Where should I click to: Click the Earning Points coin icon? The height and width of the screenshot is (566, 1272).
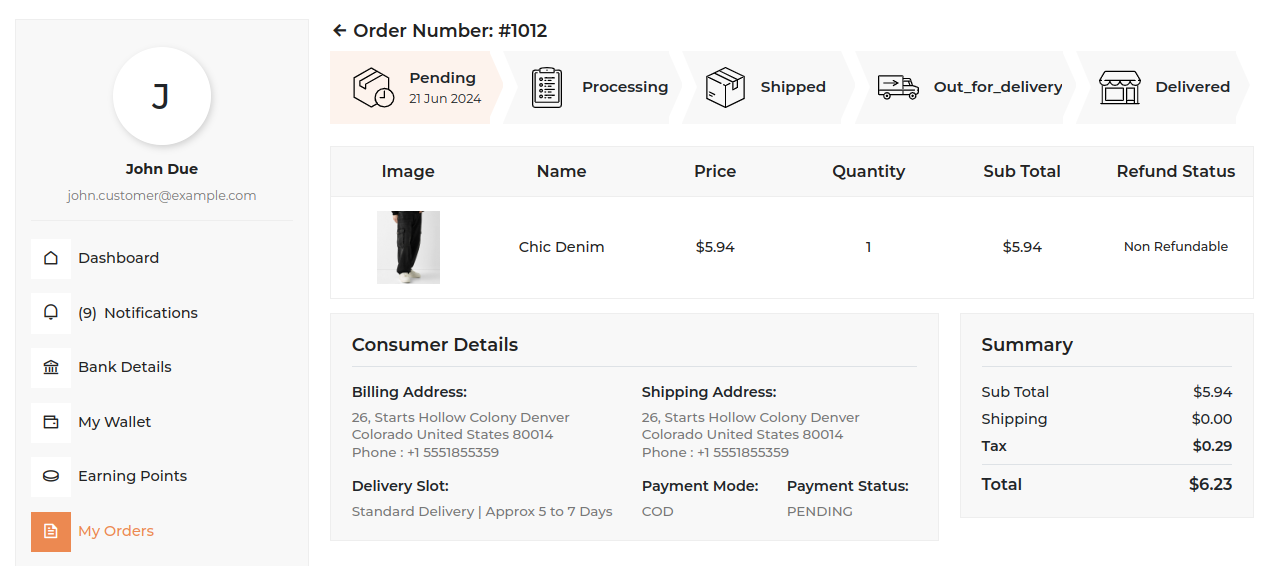pos(51,476)
